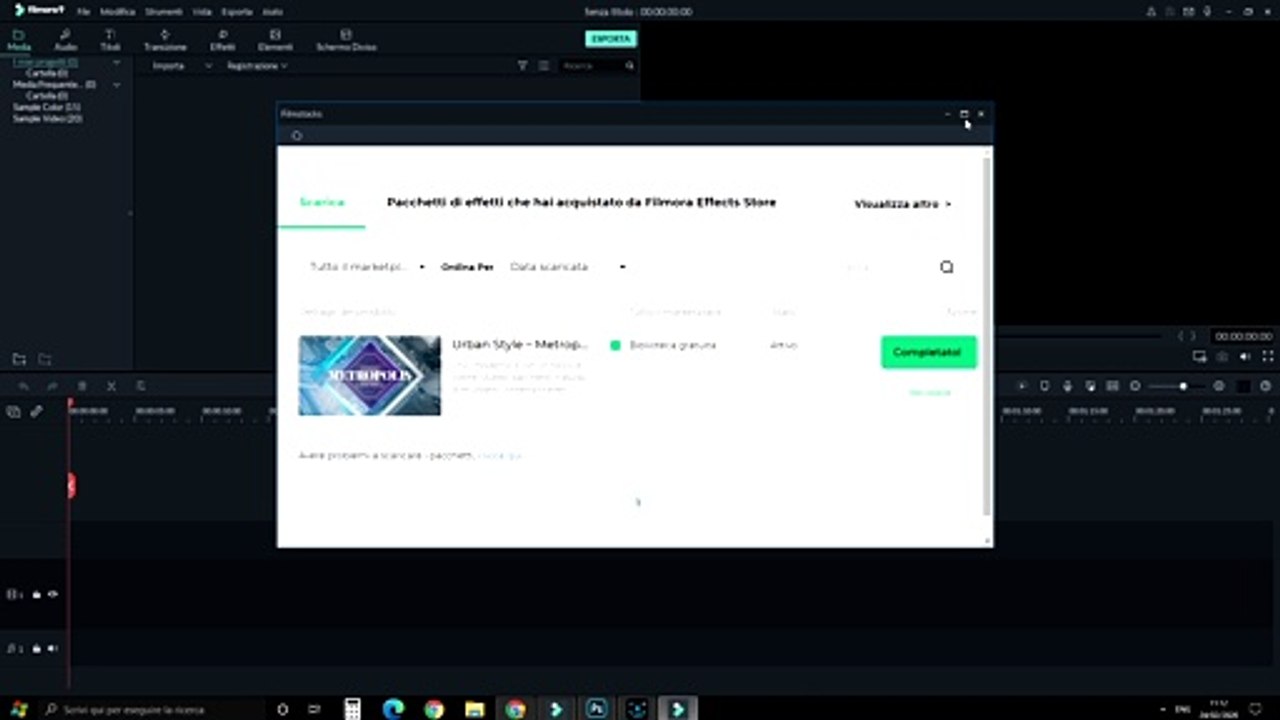The width and height of the screenshot is (1280, 720).
Task: Open the Windows notification center icon
Action: [1255, 709]
